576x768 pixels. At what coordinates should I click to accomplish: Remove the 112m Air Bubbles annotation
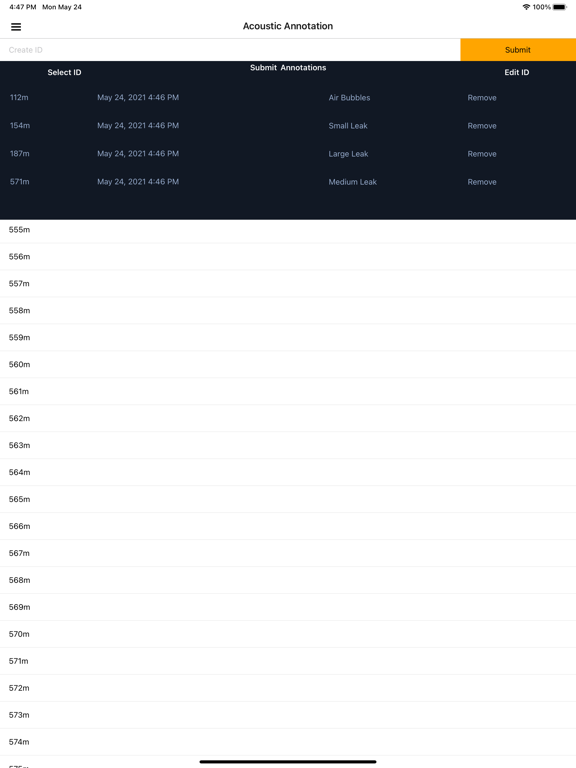(x=482, y=97)
